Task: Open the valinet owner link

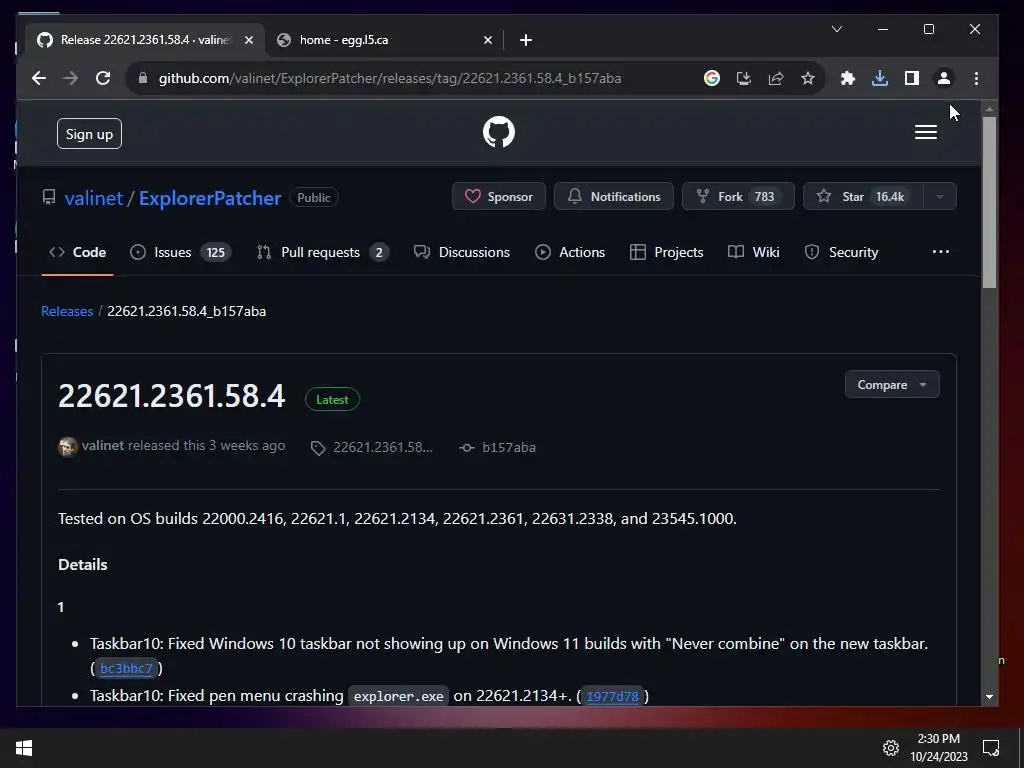Action: [x=93, y=198]
